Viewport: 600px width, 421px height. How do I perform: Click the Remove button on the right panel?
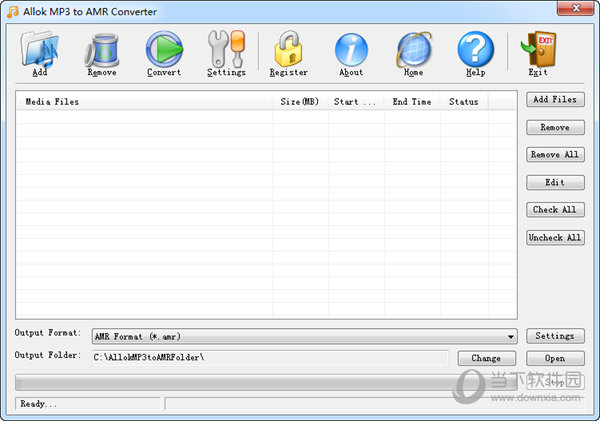(x=555, y=127)
